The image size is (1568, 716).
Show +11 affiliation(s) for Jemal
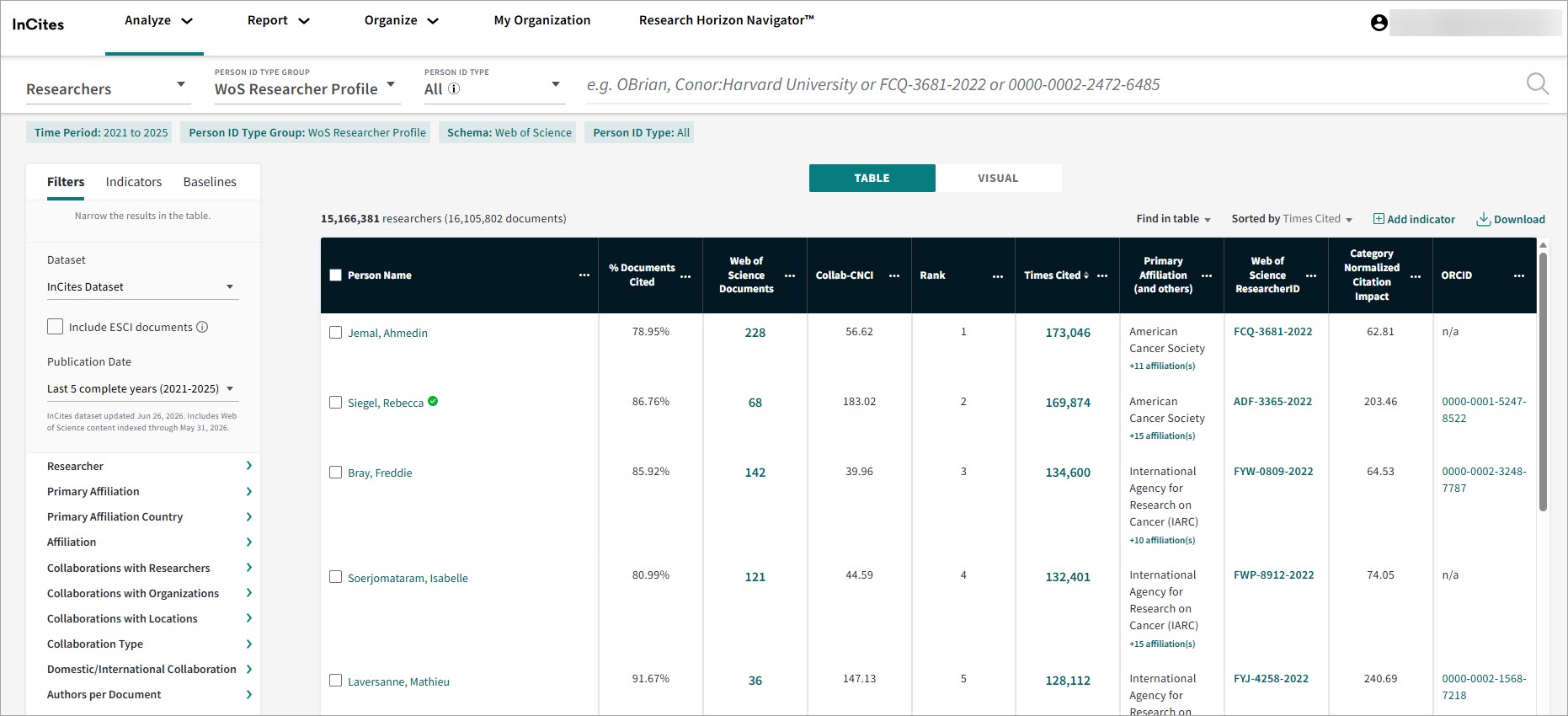tap(1162, 366)
